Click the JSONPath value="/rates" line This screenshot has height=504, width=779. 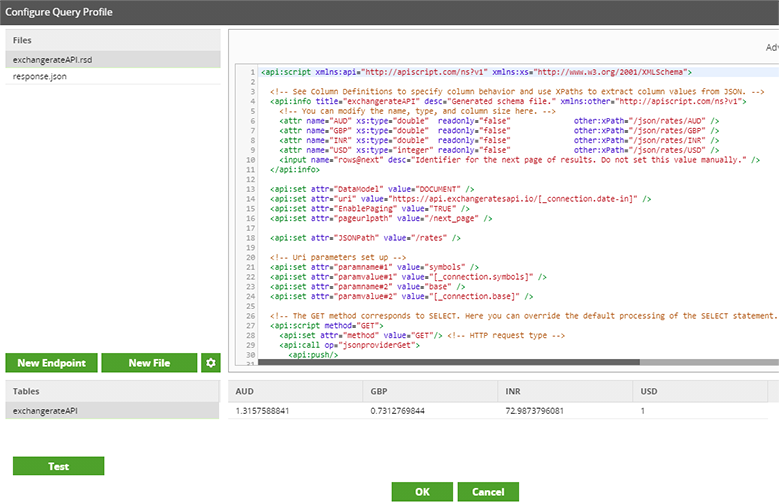(x=365, y=238)
